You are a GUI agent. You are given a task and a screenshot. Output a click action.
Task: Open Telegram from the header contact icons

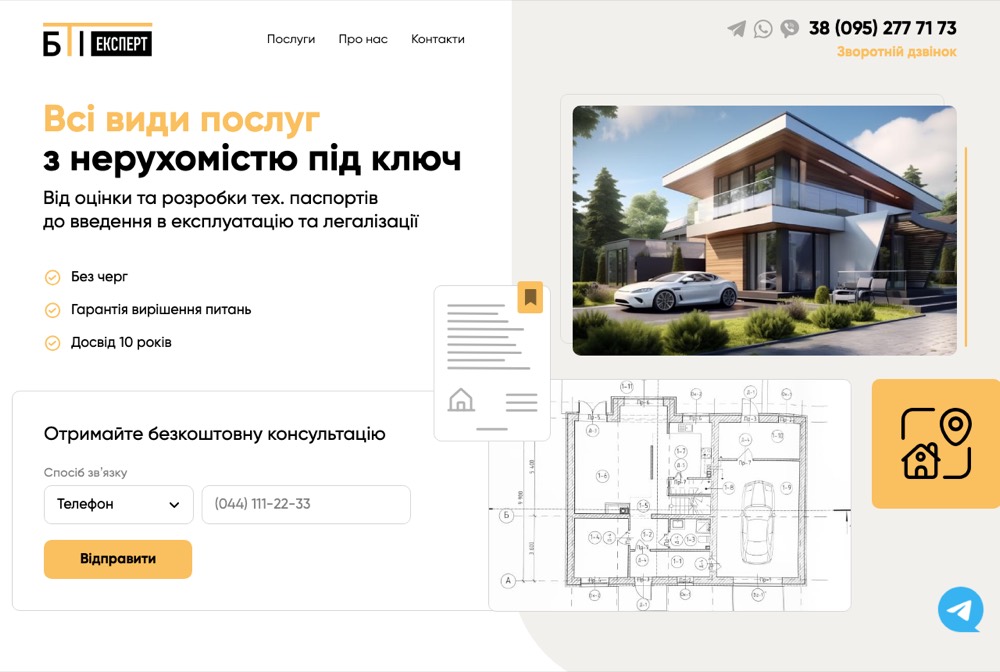tap(737, 29)
